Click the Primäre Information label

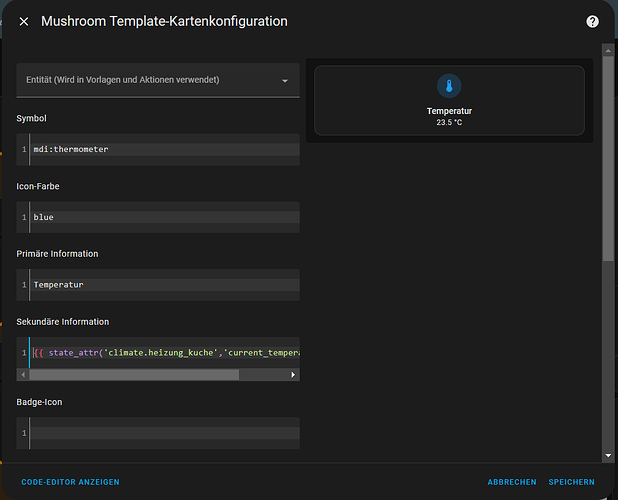click(x=57, y=254)
